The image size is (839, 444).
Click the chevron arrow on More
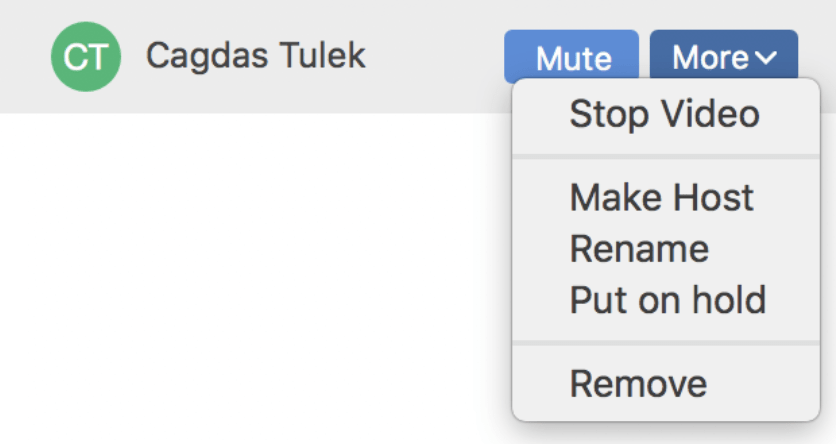click(x=766, y=58)
